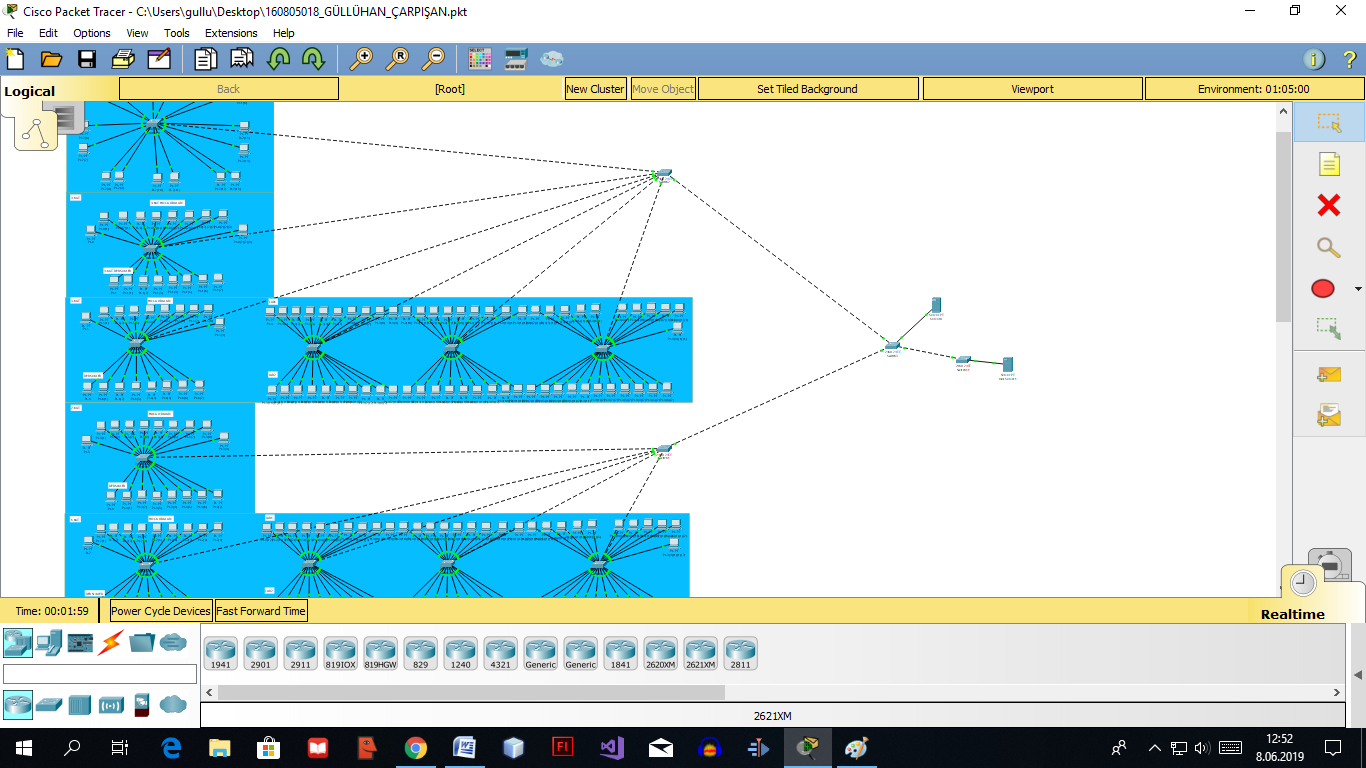Click the Power Cycle Devices button

tap(161, 611)
